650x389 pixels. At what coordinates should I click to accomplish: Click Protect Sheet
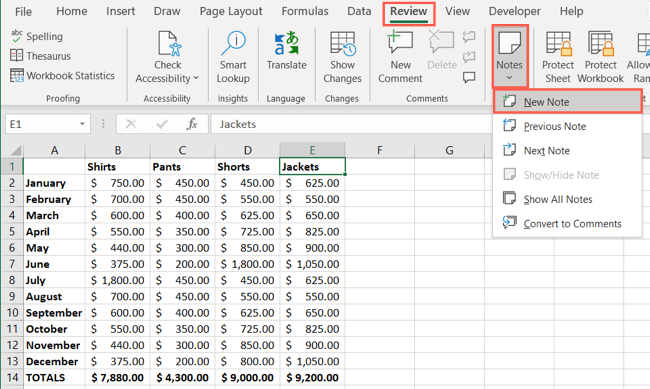pos(558,57)
